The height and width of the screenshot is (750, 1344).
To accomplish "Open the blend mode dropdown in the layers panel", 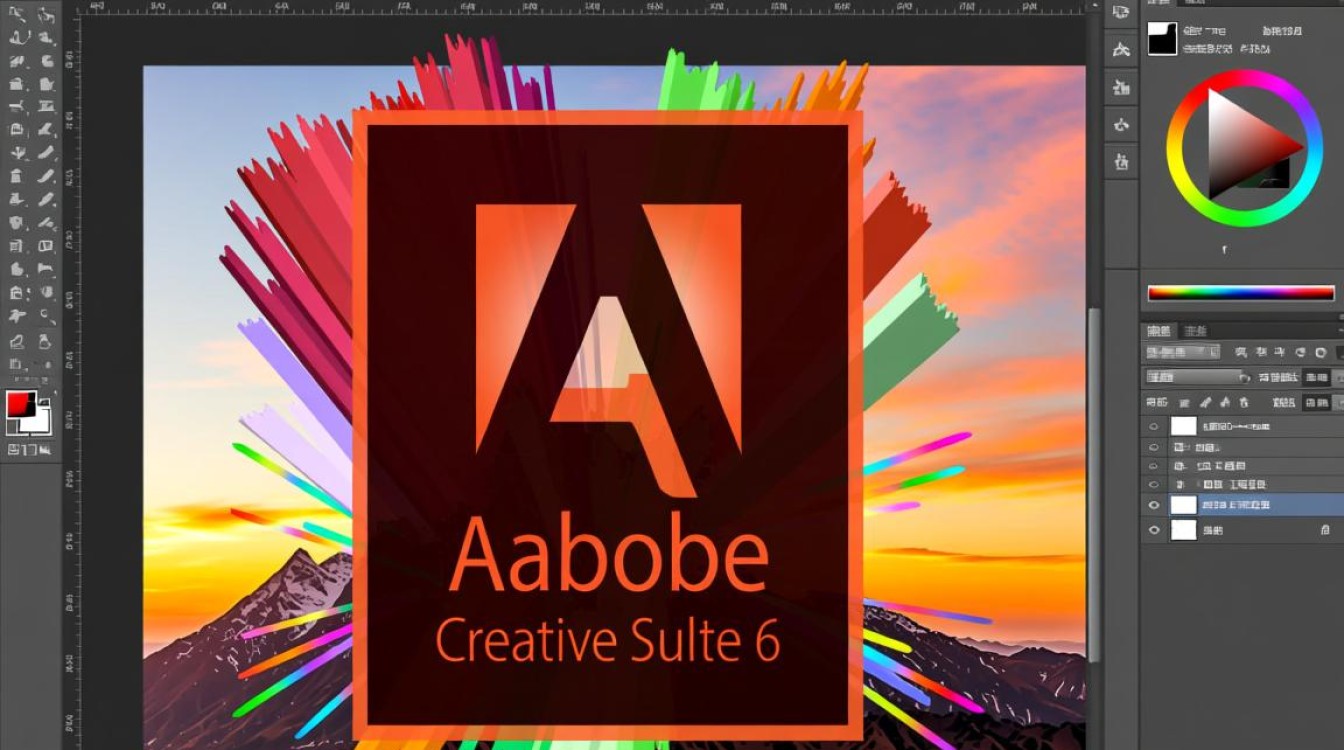I will 1196,377.
